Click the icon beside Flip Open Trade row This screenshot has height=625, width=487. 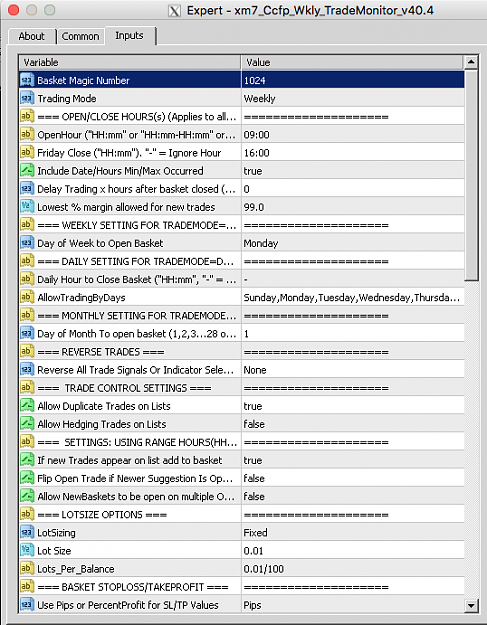[x=27, y=478]
